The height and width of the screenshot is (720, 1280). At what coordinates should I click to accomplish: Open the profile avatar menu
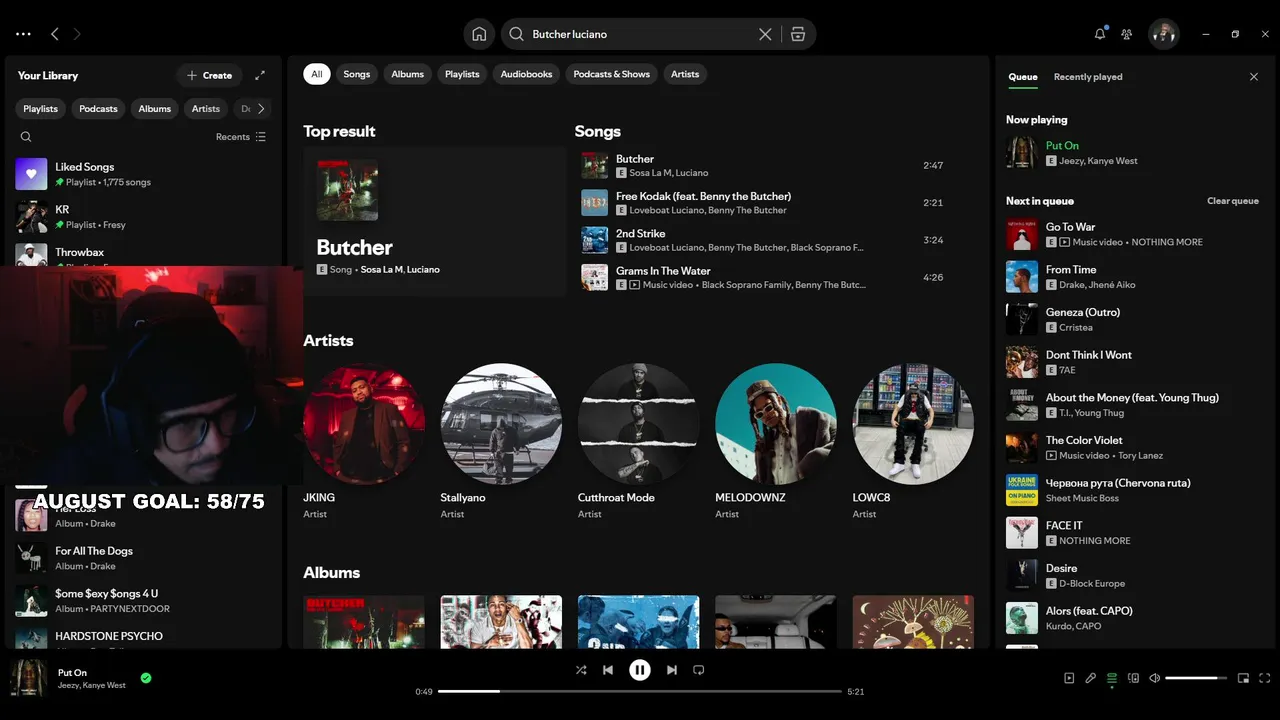coord(1163,34)
